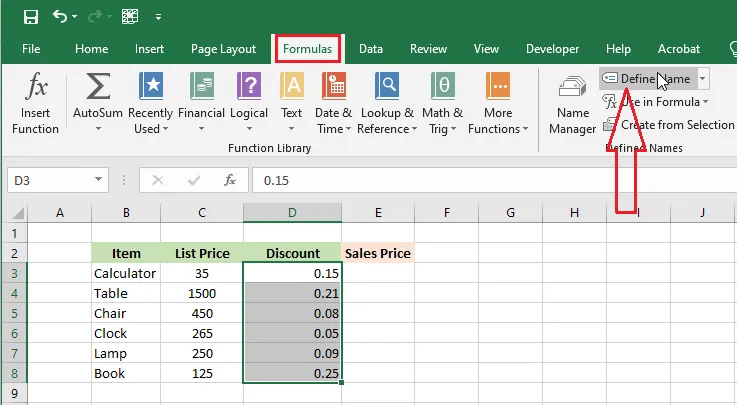Open the Math & Trig functions icon
Image resolution: width=737 pixels, height=405 pixels.
click(443, 86)
